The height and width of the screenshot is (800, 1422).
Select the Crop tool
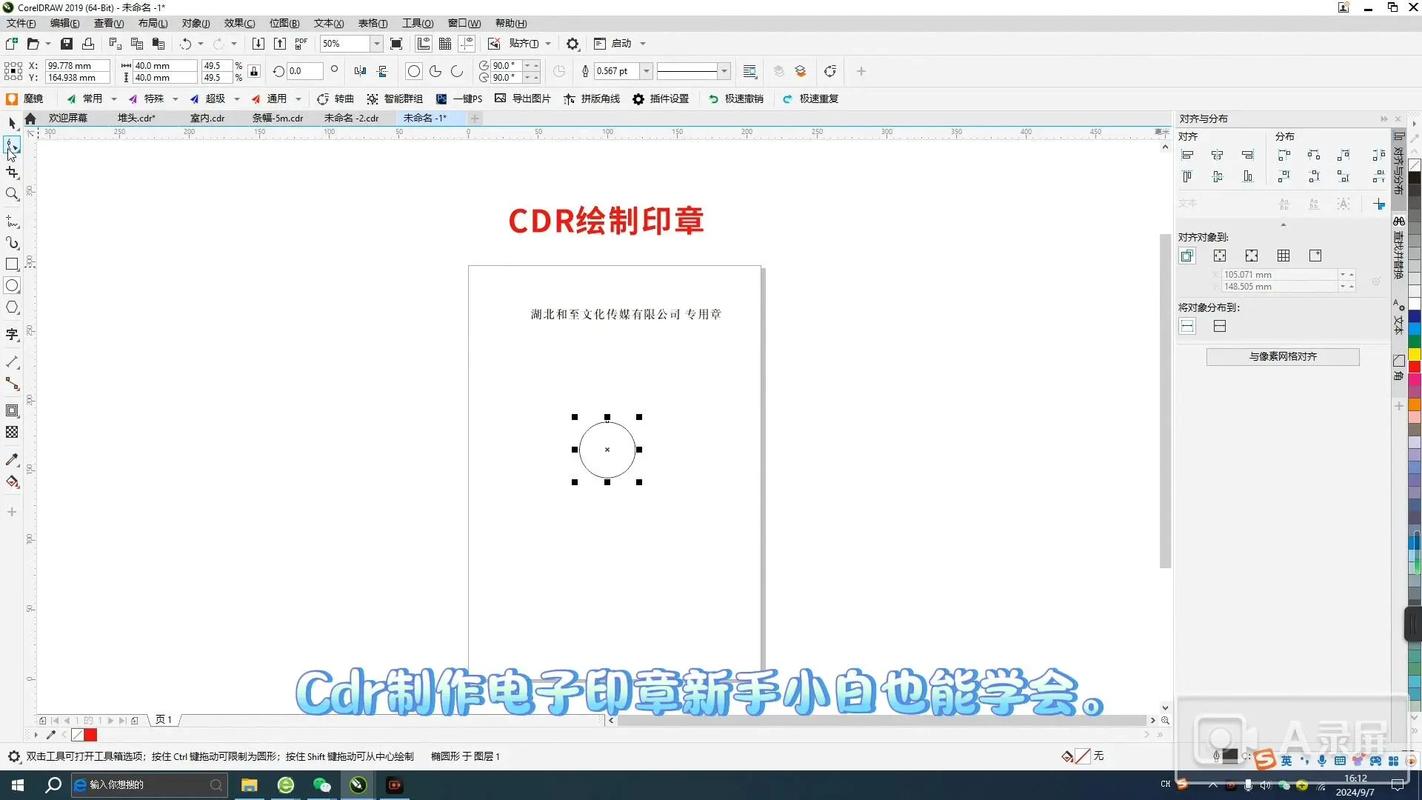[13, 172]
